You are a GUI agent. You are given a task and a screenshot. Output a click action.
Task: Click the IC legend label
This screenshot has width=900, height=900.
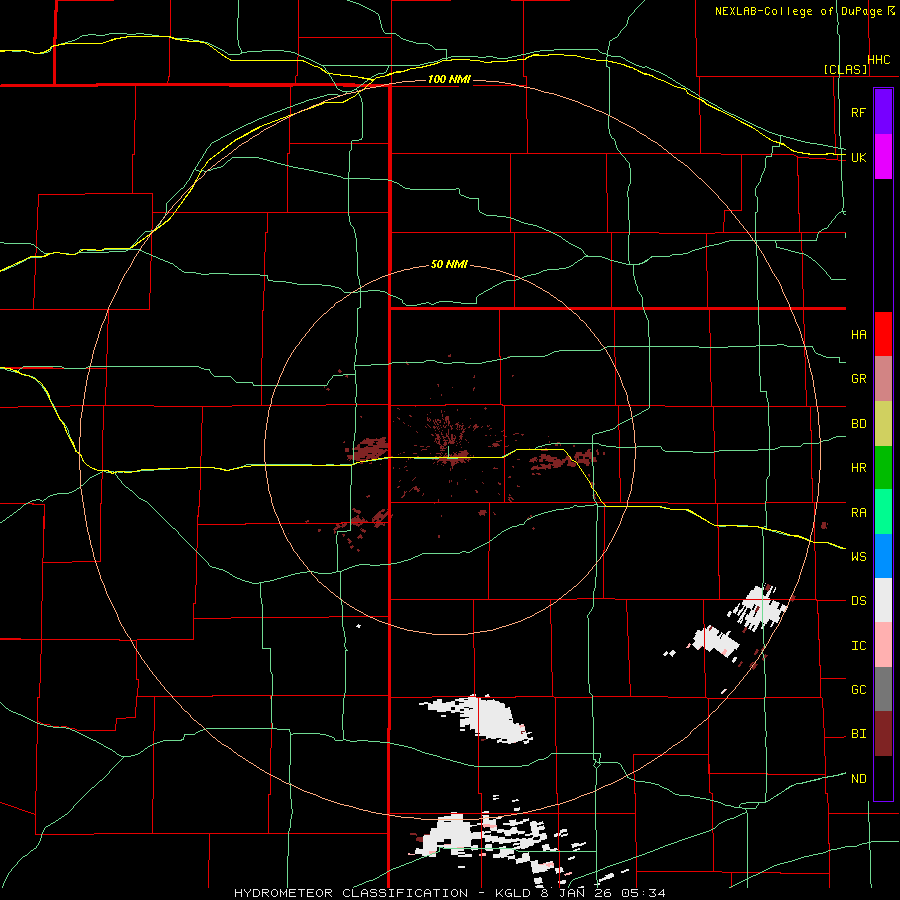(858, 646)
